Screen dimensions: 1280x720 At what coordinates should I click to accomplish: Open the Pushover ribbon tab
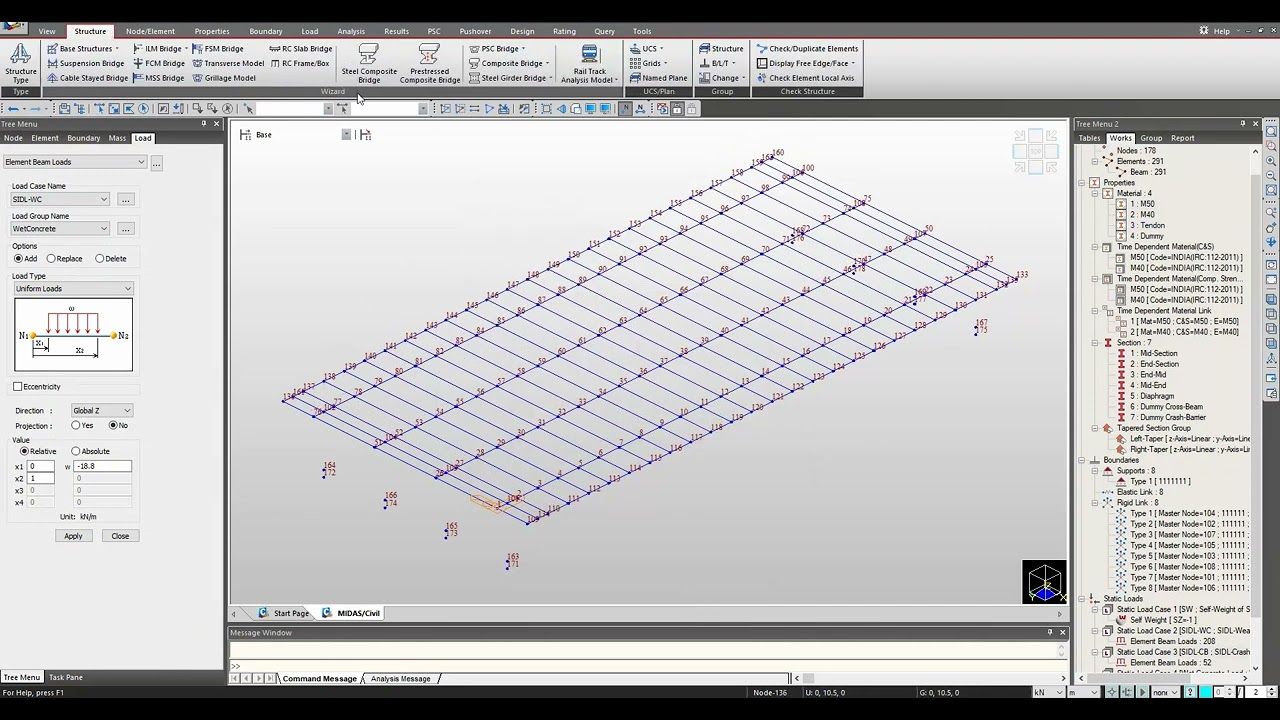coord(475,31)
